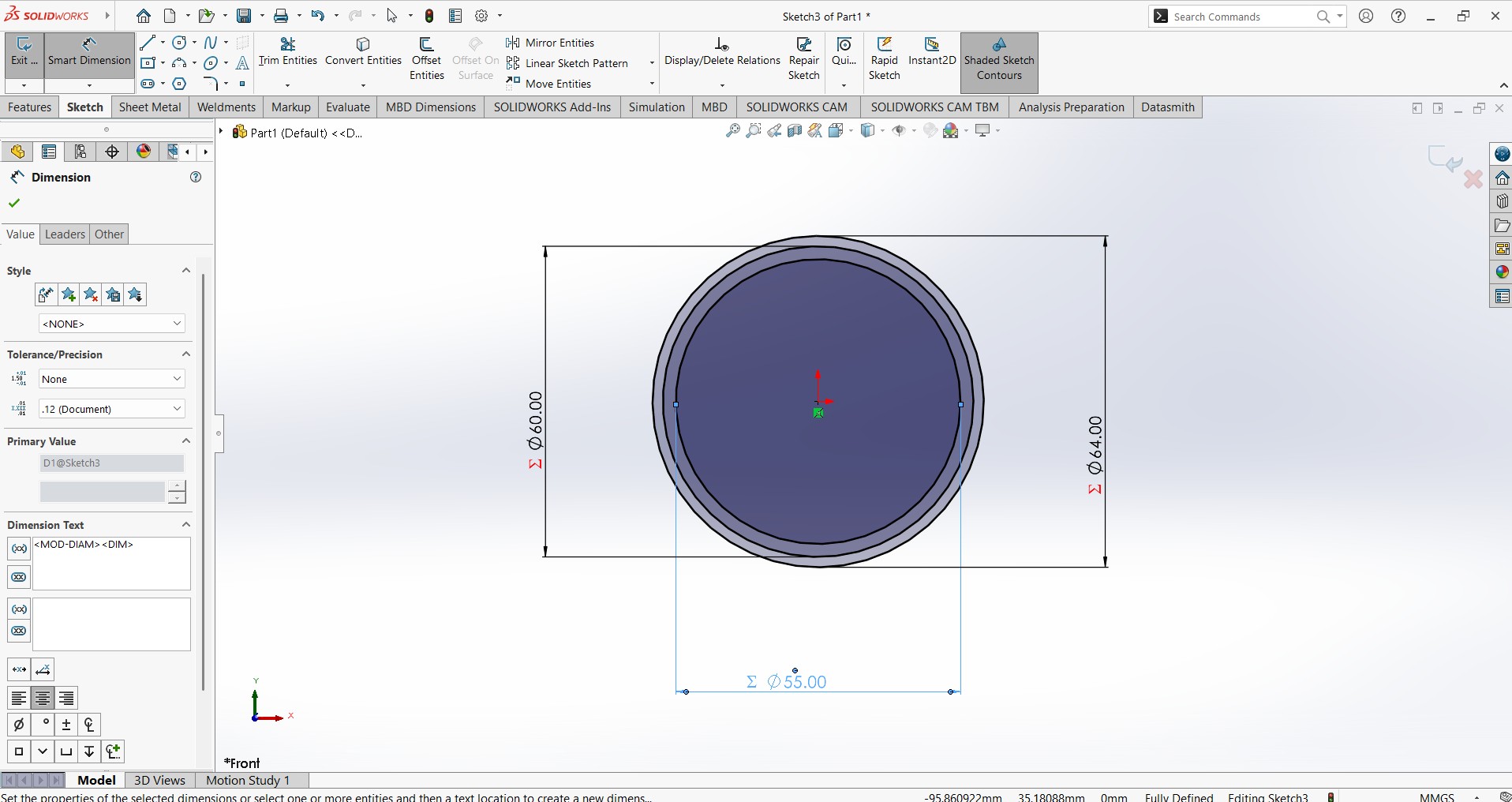The width and height of the screenshot is (1512, 802).
Task: Open FeatureManager Design Tree panel tab
Action: tap(17, 152)
